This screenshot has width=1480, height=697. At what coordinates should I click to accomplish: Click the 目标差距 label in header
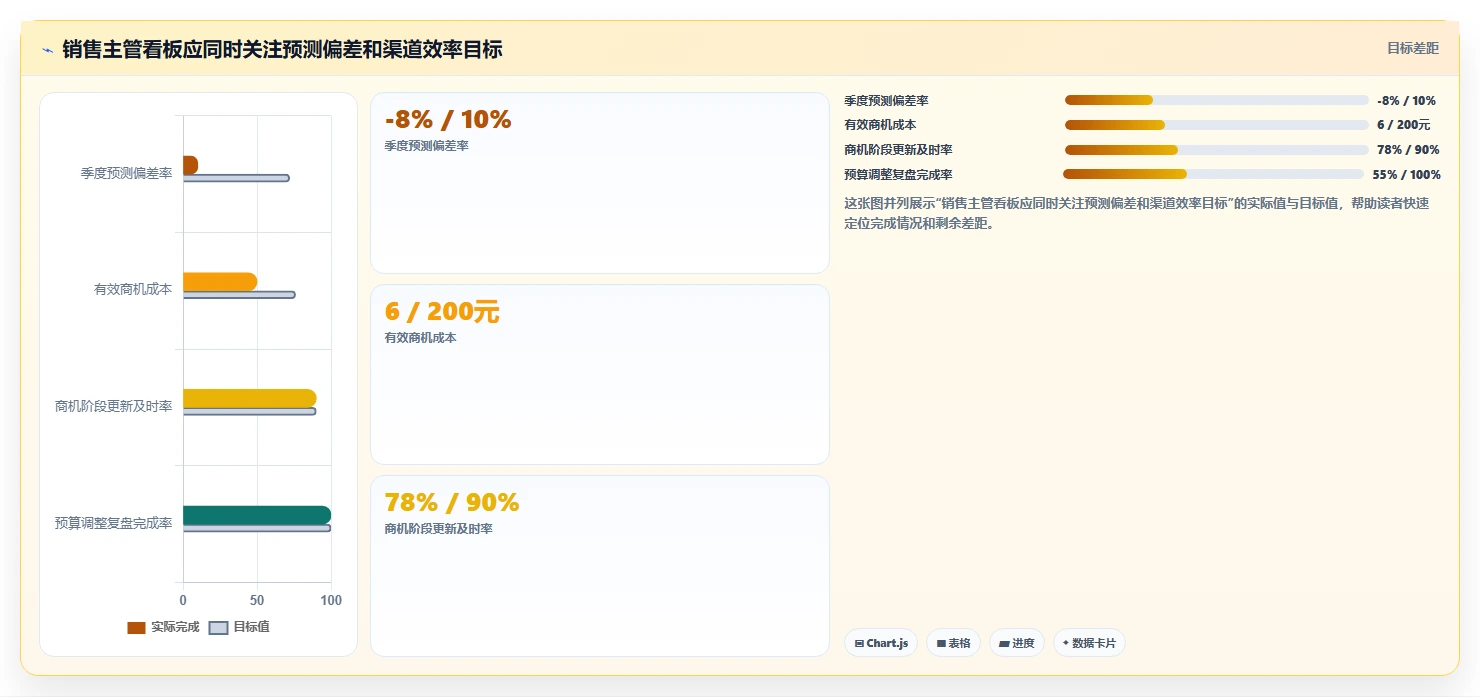pyautogui.click(x=1412, y=48)
